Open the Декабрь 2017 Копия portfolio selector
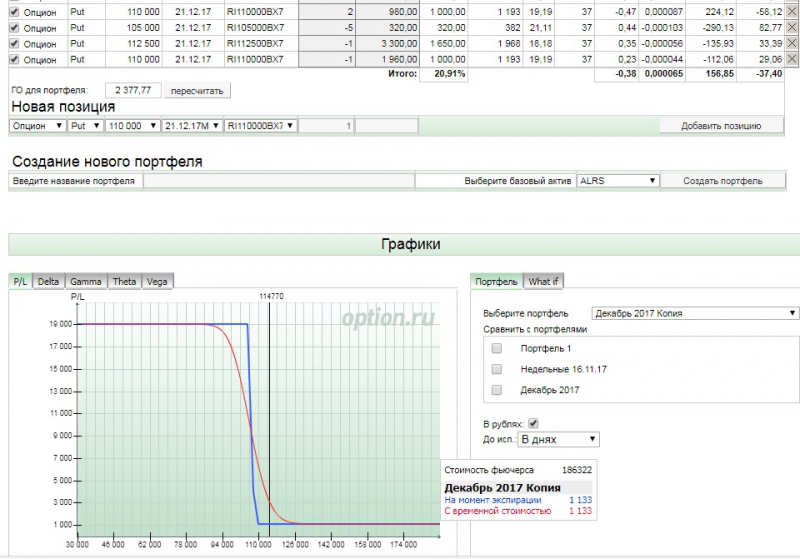Image resolution: width=800 pixels, height=559 pixels. point(695,313)
